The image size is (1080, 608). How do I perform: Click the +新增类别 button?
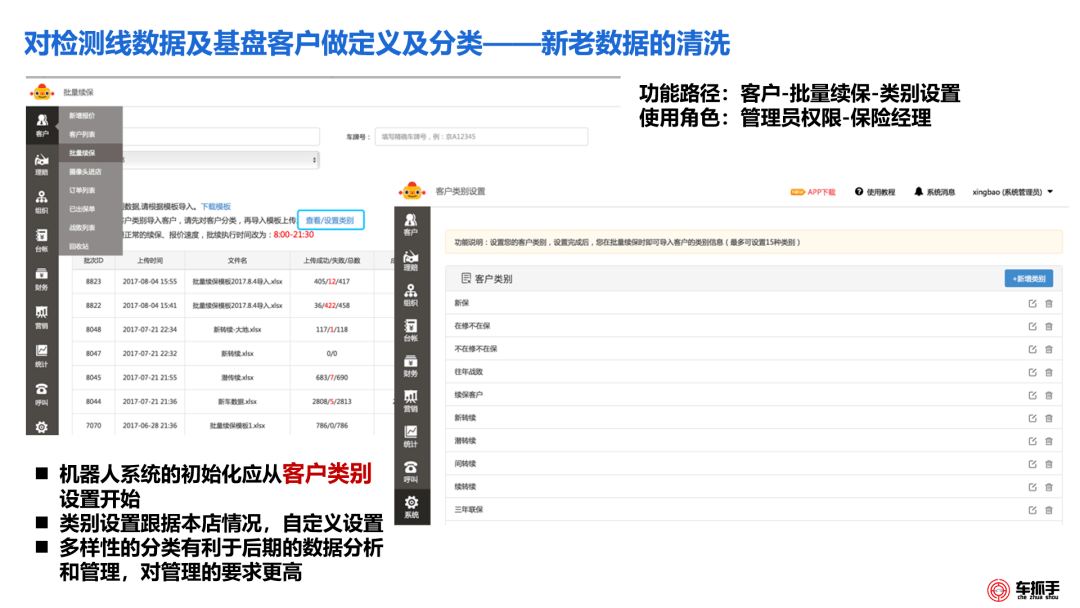[1028, 278]
